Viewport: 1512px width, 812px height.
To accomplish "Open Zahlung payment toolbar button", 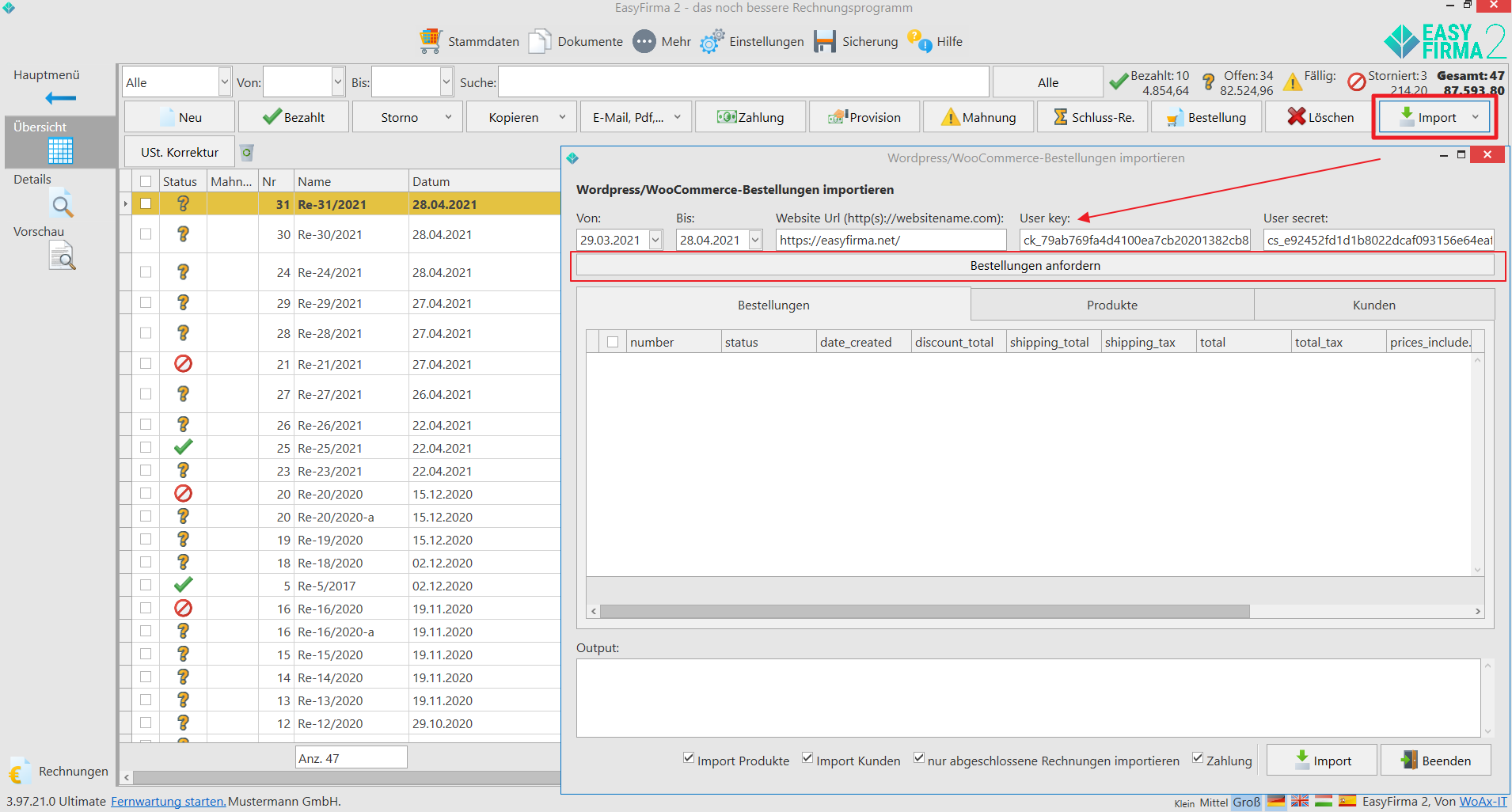I will tap(750, 117).
